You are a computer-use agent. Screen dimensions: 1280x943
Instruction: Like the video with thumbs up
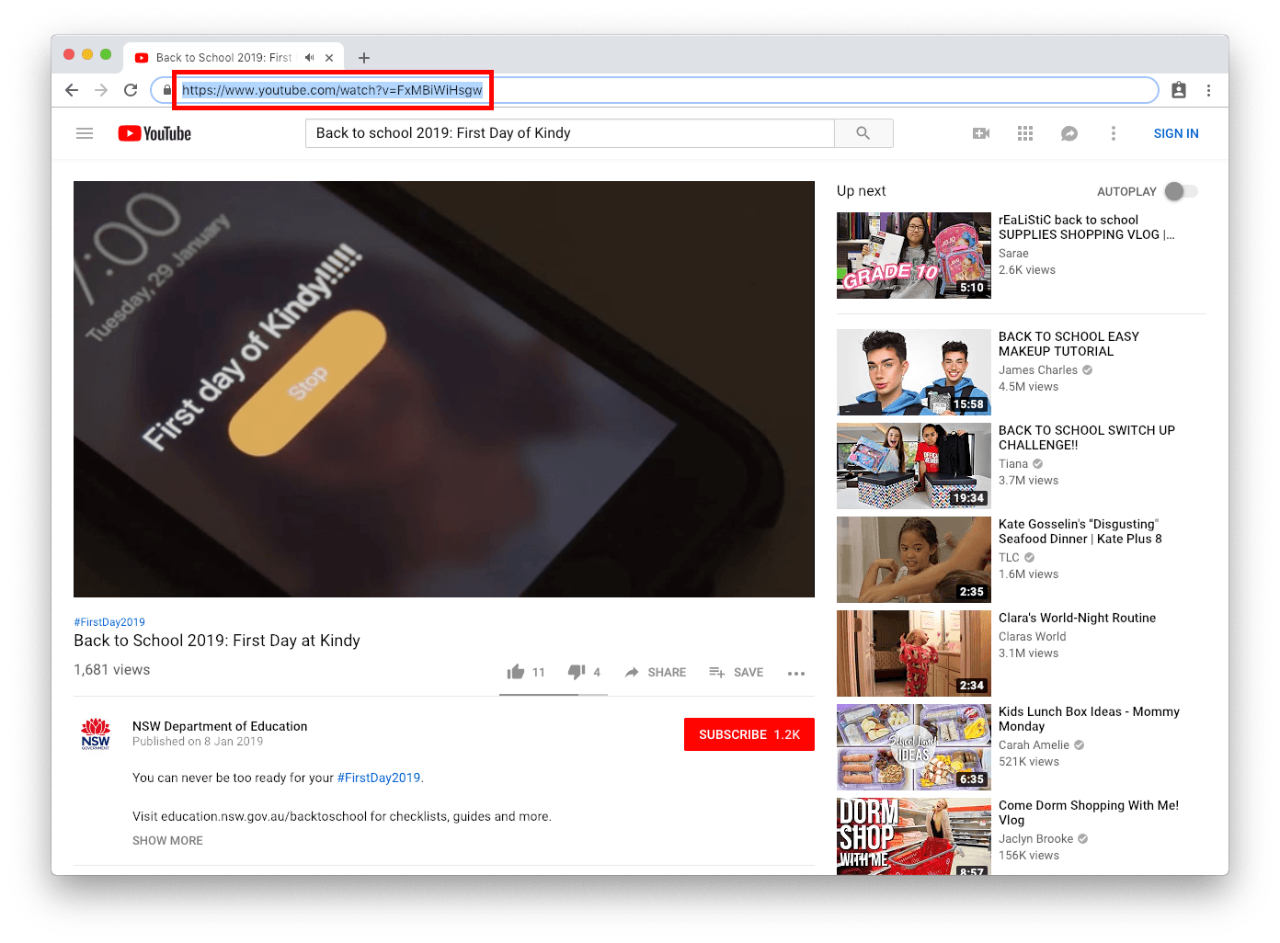[x=516, y=672]
